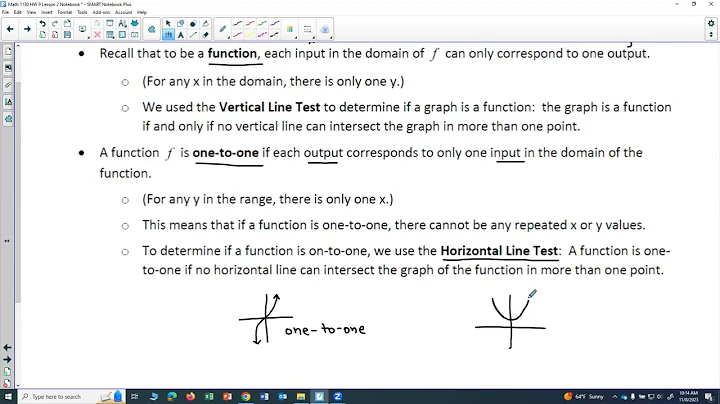The height and width of the screenshot is (404, 720).
Task: Open the Account menu
Action: [x=123, y=12]
